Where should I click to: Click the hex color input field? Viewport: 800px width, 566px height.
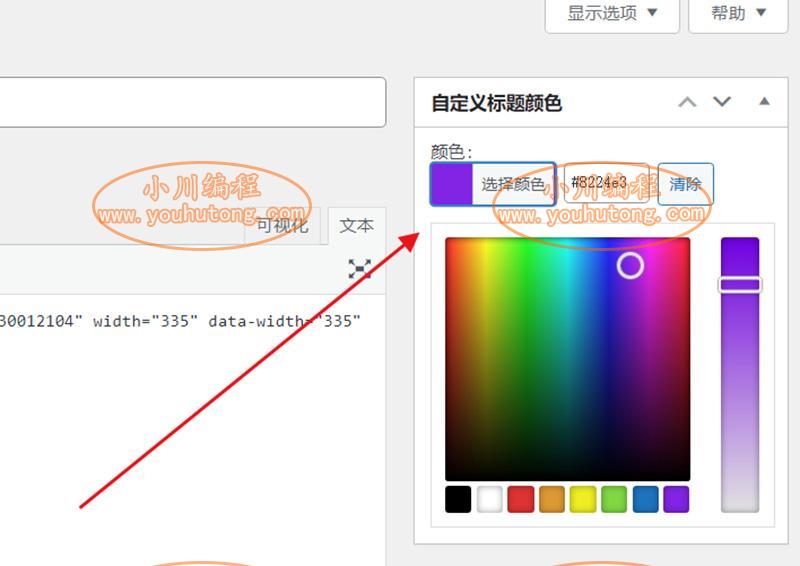606,183
